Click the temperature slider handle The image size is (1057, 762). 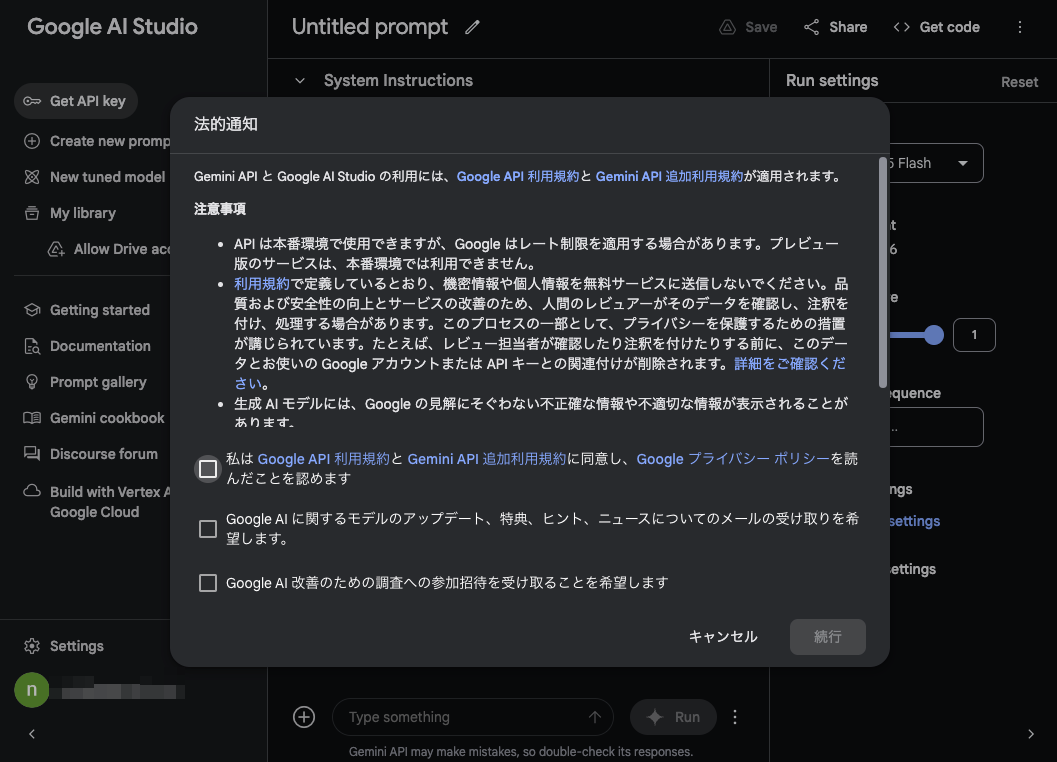(934, 335)
